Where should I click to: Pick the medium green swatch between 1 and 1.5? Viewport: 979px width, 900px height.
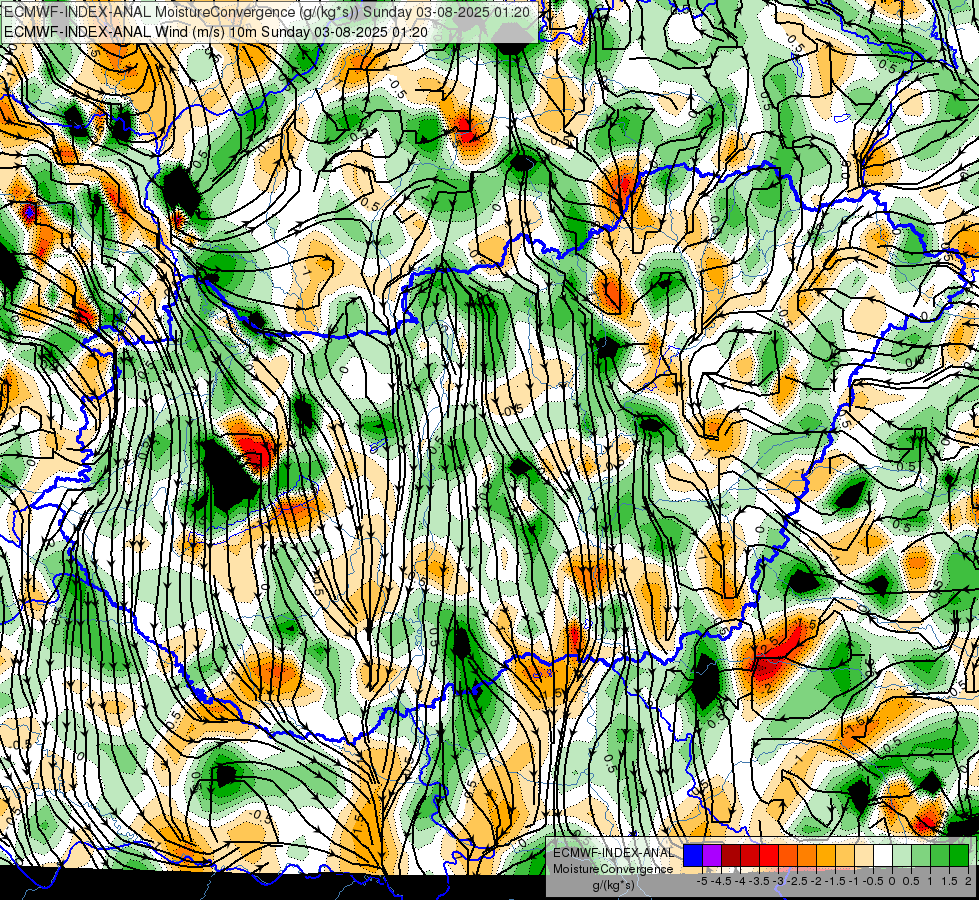click(x=940, y=856)
